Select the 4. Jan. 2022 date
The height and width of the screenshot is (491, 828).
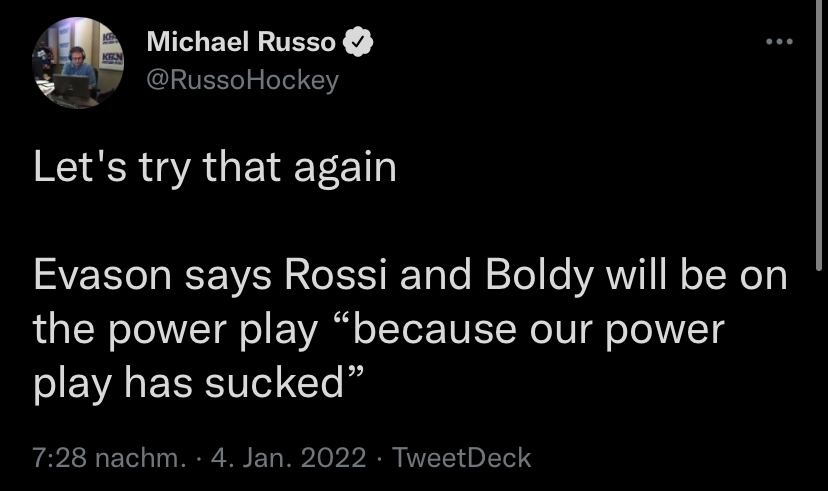(x=292, y=458)
